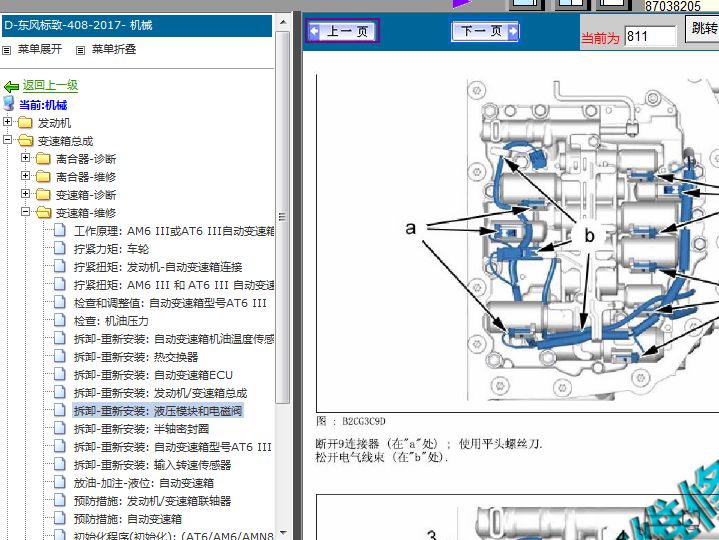Screen dimensions: 719x540
Task: Open 拆卸-重新安装: 发动机/变速箱总成
Action: click(x=160, y=393)
